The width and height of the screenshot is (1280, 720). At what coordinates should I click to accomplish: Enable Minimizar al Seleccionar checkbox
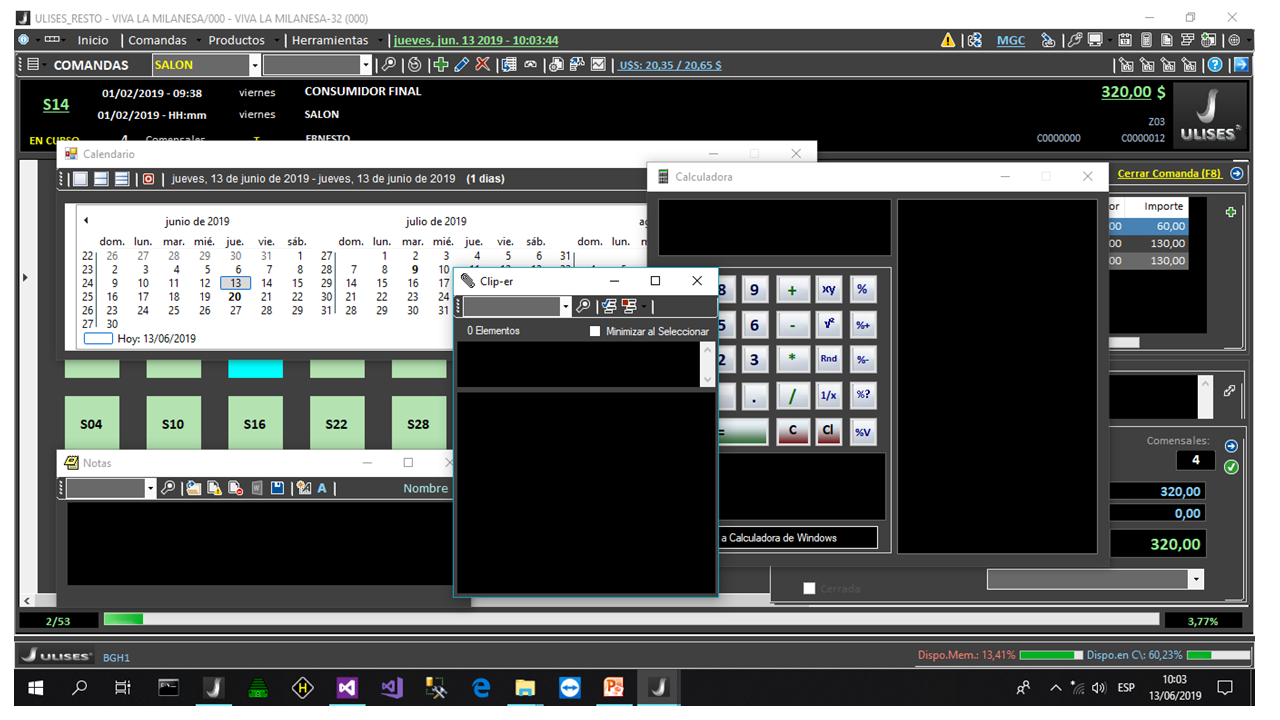[x=595, y=331]
